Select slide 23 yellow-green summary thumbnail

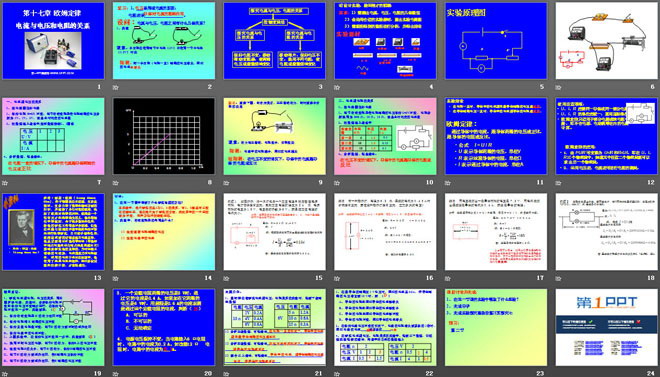click(x=496, y=327)
